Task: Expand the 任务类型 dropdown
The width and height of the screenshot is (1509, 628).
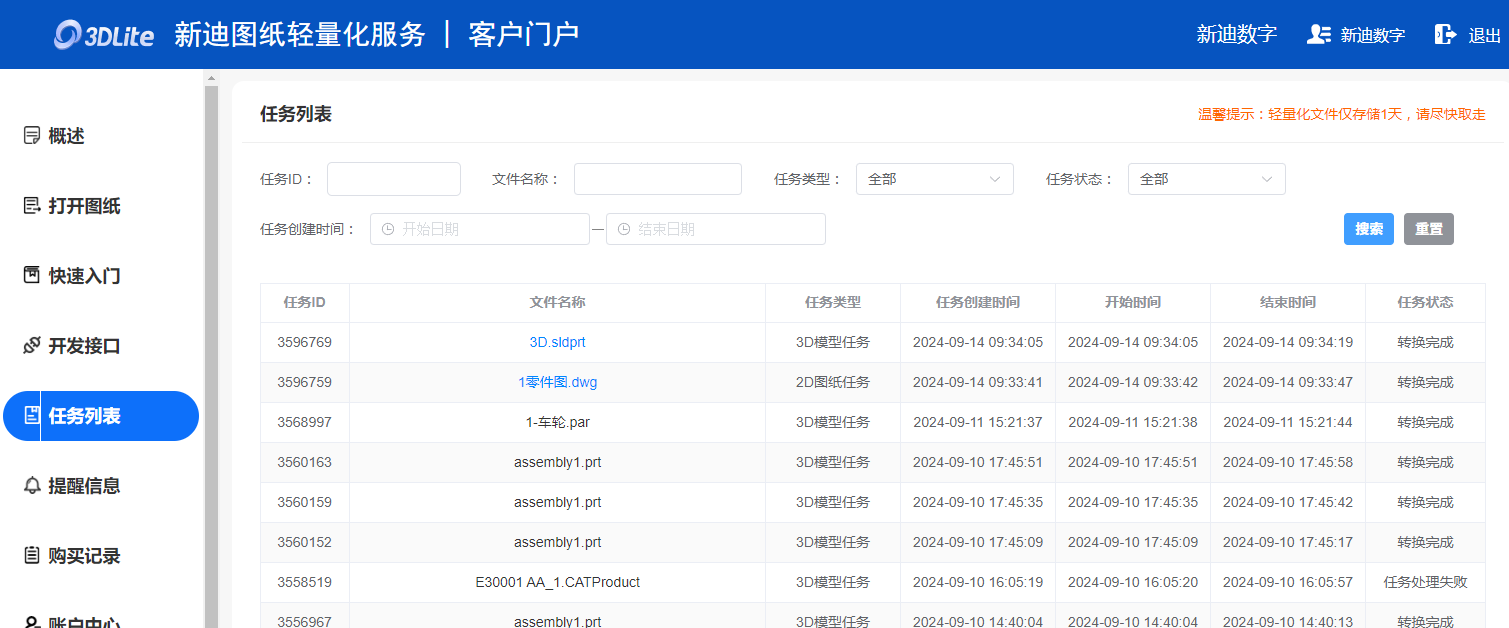Action: pyautogui.click(x=934, y=179)
